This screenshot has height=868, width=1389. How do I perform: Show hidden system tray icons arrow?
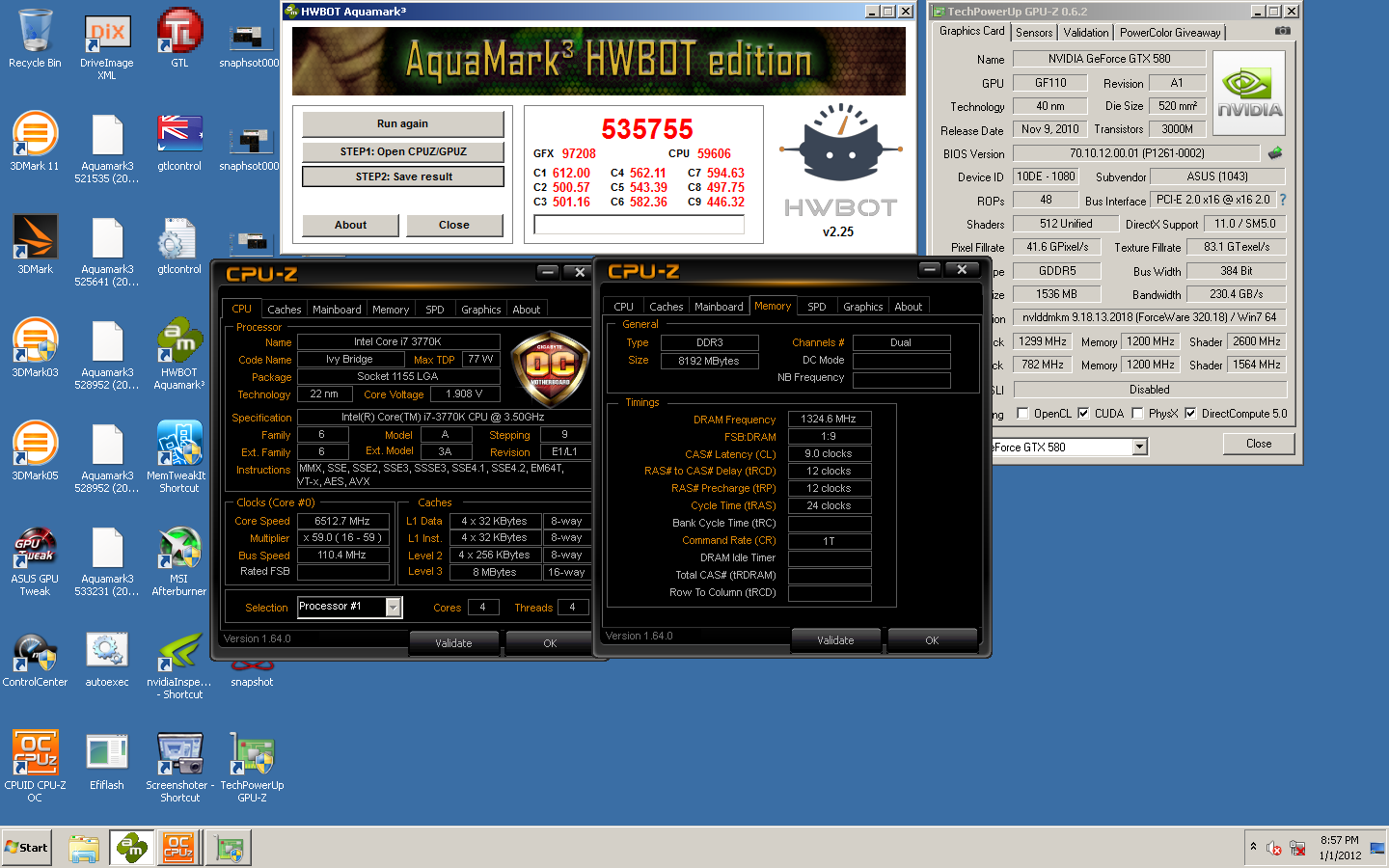[1253, 846]
